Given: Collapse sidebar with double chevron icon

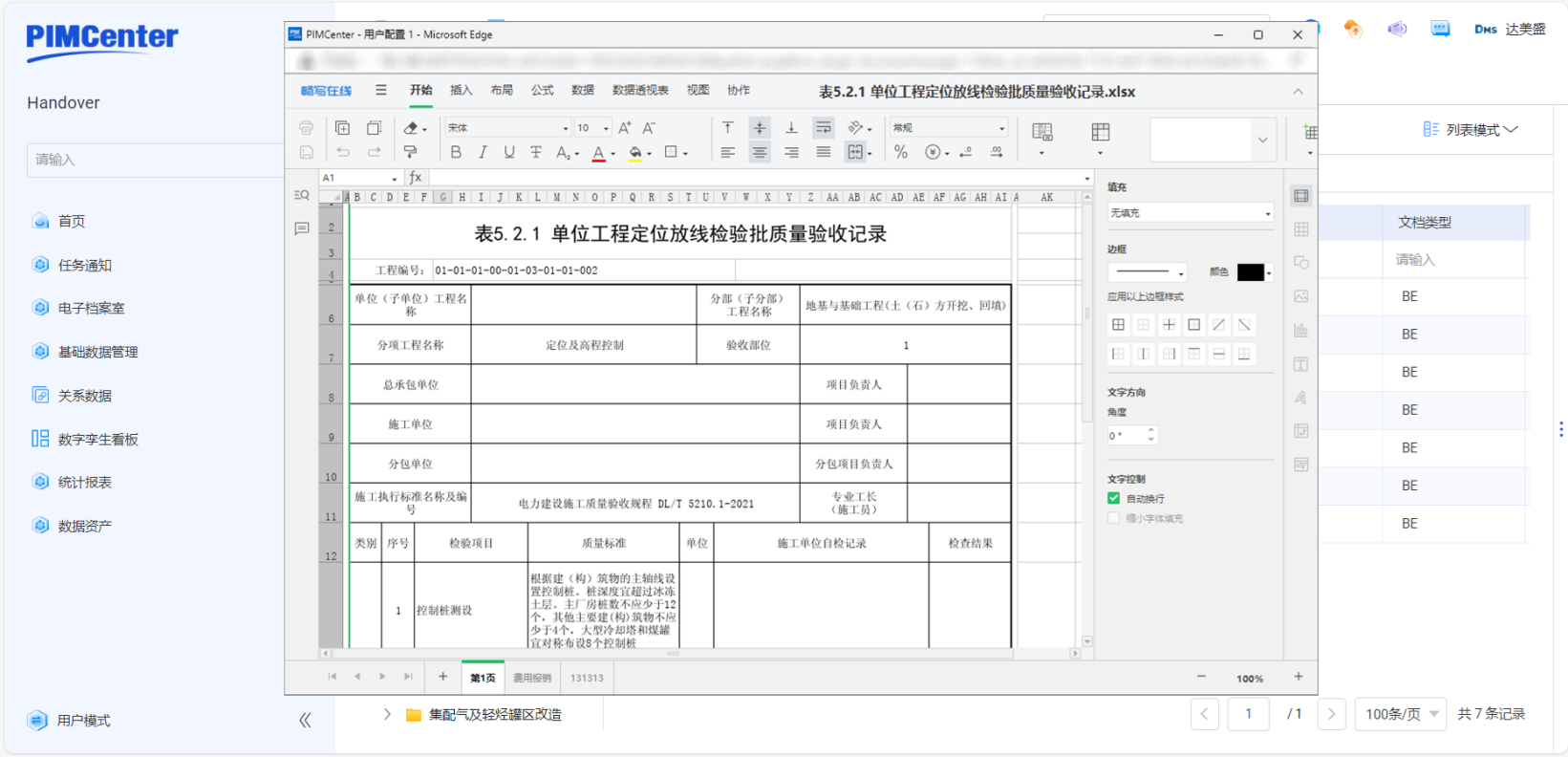Looking at the screenshot, I should click(x=305, y=721).
